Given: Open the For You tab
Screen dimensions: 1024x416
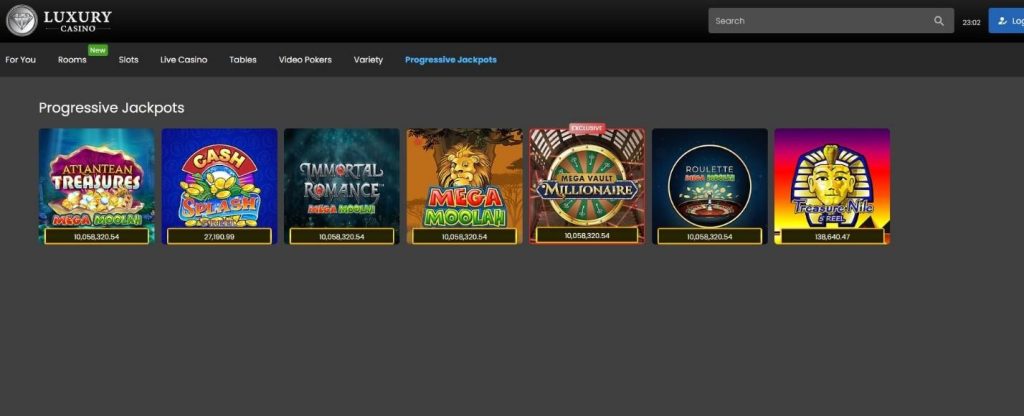Looking at the screenshot, I should (x=20, y=59).
